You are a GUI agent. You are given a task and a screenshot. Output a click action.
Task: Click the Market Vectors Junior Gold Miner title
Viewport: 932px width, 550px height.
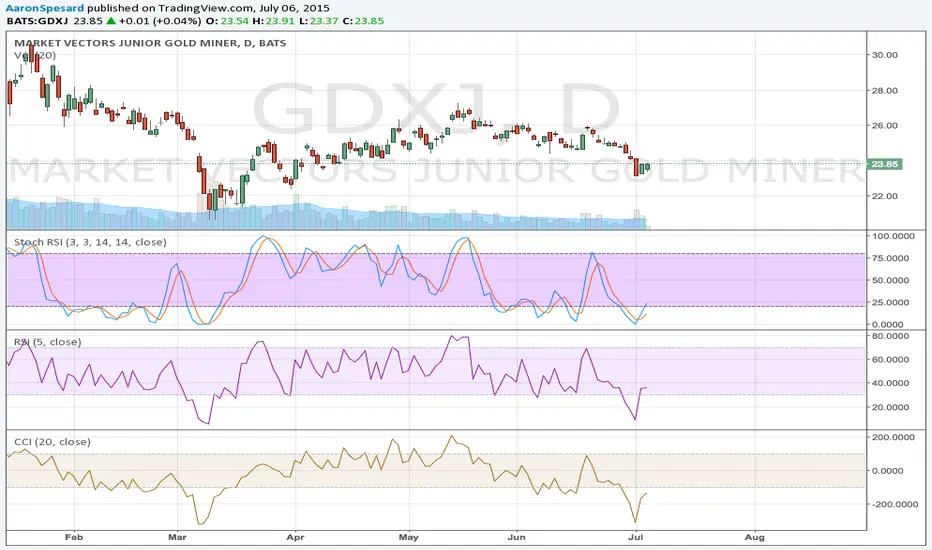pos(150,43)
